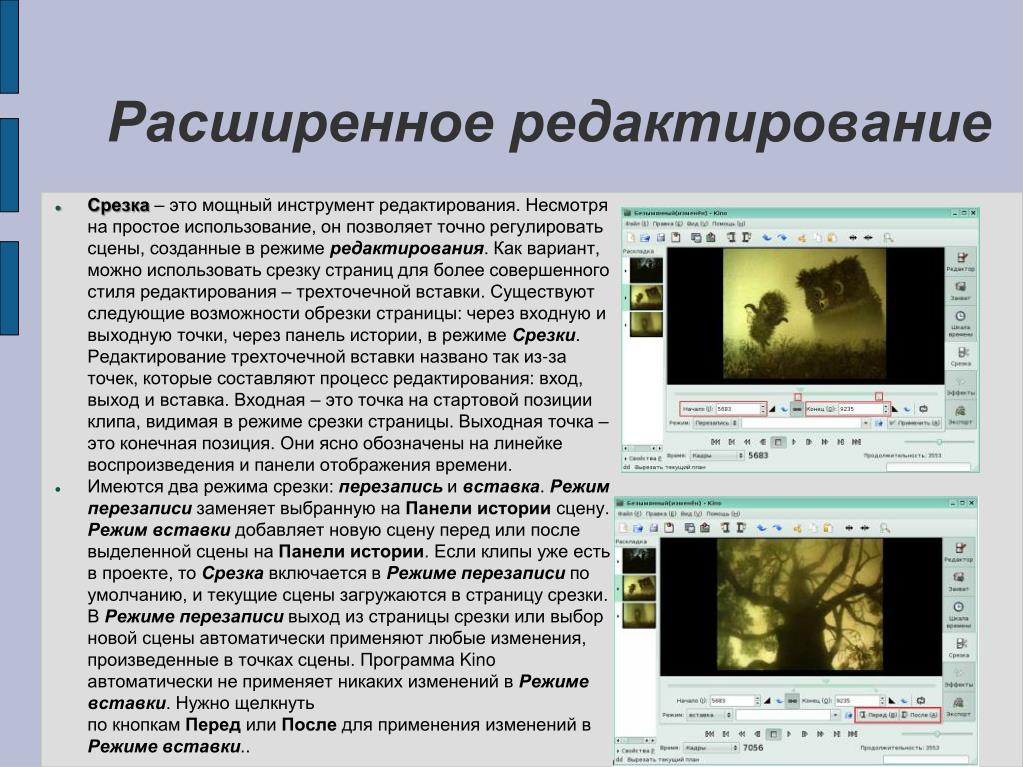The height and width of the screenshot is (767, 1023).
Task: Open Время Кадры dropdown in hedgehog-frame window
Action: pos(717,456)
